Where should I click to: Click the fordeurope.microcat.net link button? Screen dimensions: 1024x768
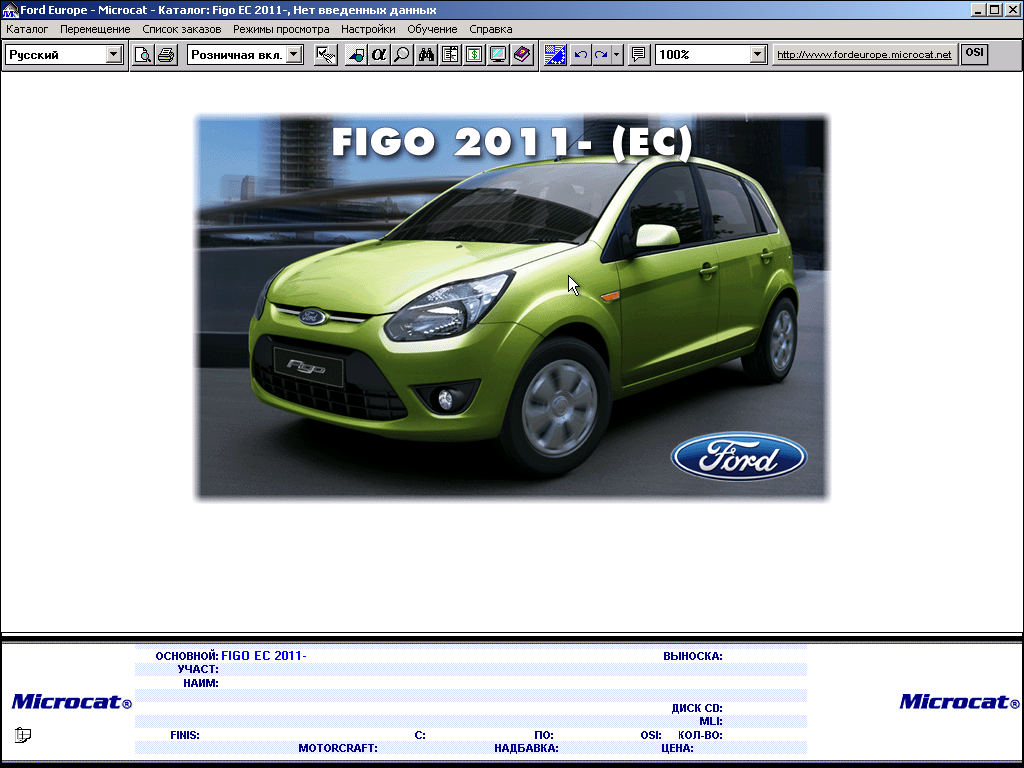864,55
